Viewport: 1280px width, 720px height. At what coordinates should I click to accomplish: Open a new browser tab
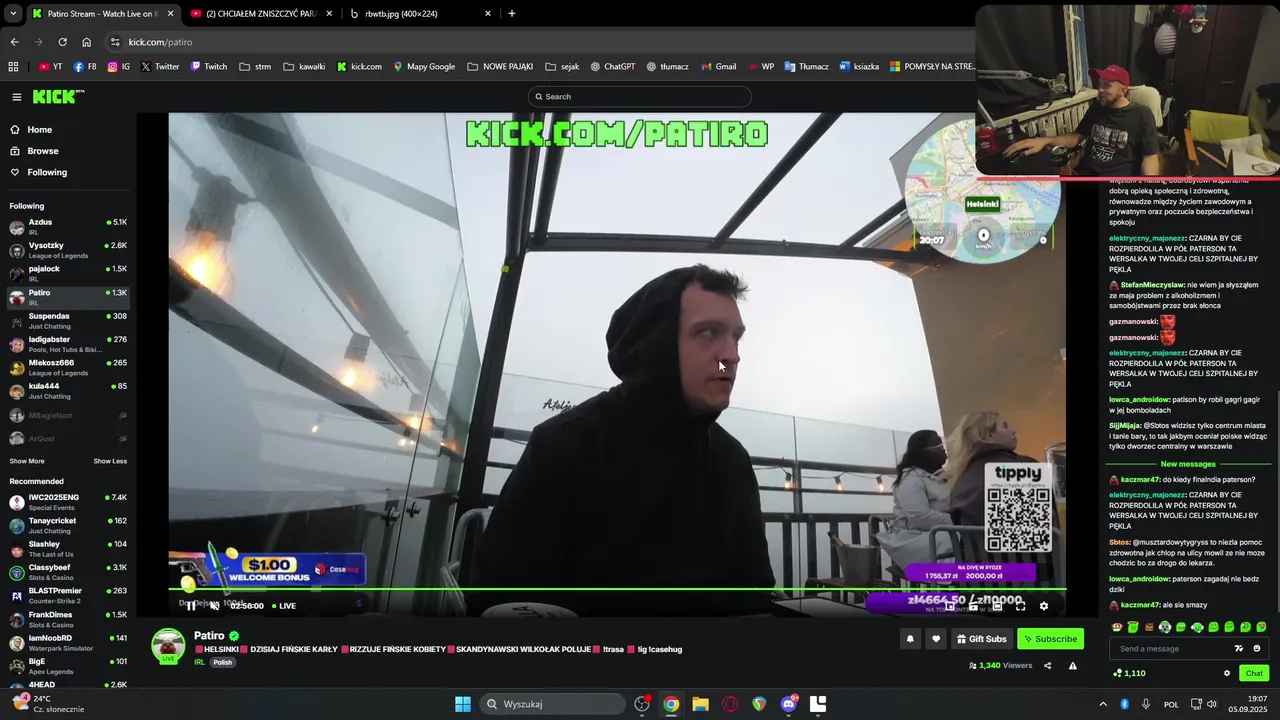click(x=512, y=14)
